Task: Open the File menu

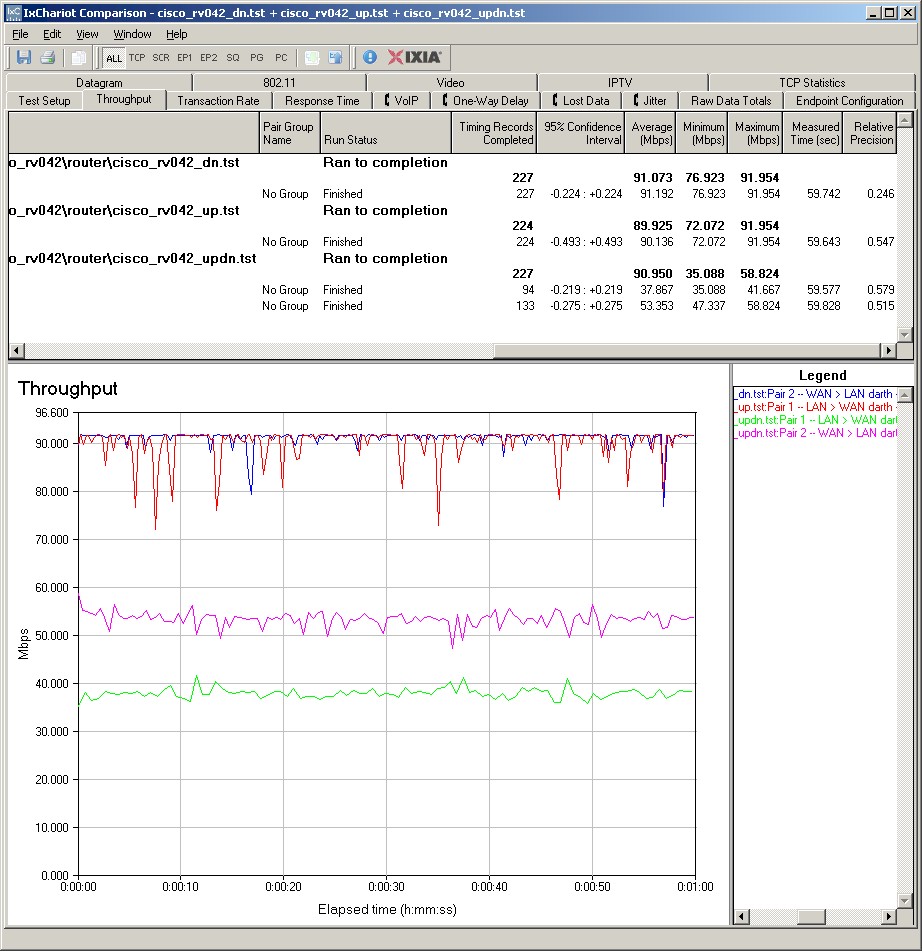Action: 20,34
